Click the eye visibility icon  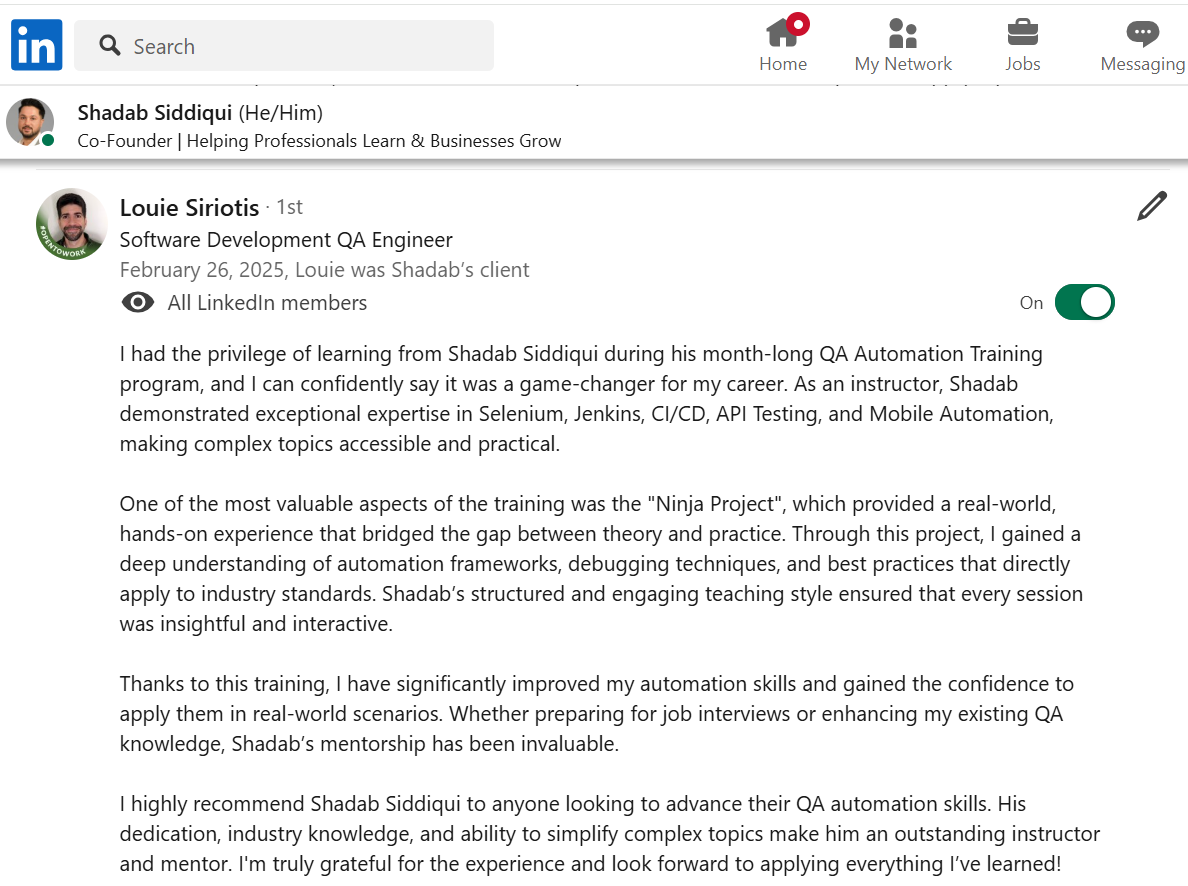click(x=138, y=303)
